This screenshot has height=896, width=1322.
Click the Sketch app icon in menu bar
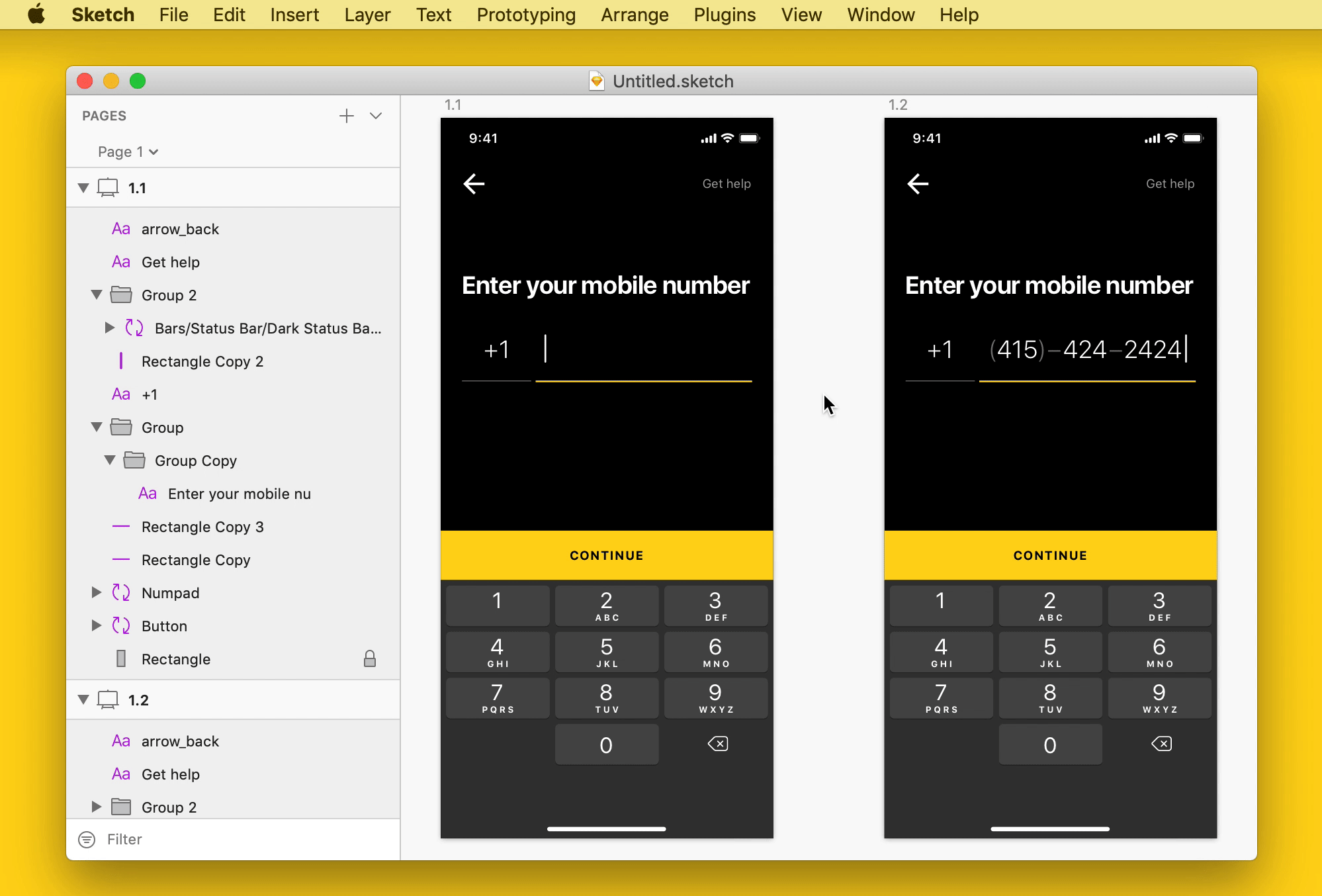coord(103,14)
